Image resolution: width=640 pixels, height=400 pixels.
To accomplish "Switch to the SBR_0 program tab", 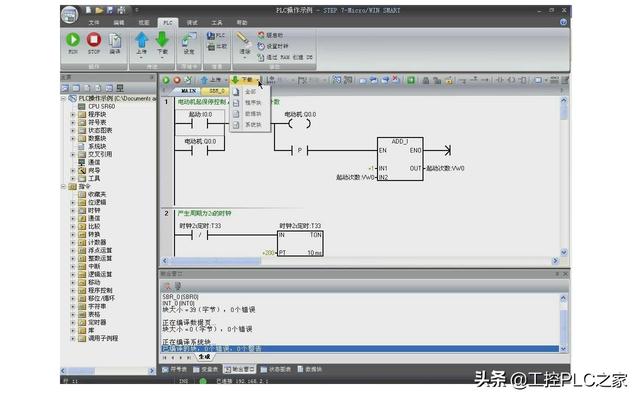I will click(216, 91).
